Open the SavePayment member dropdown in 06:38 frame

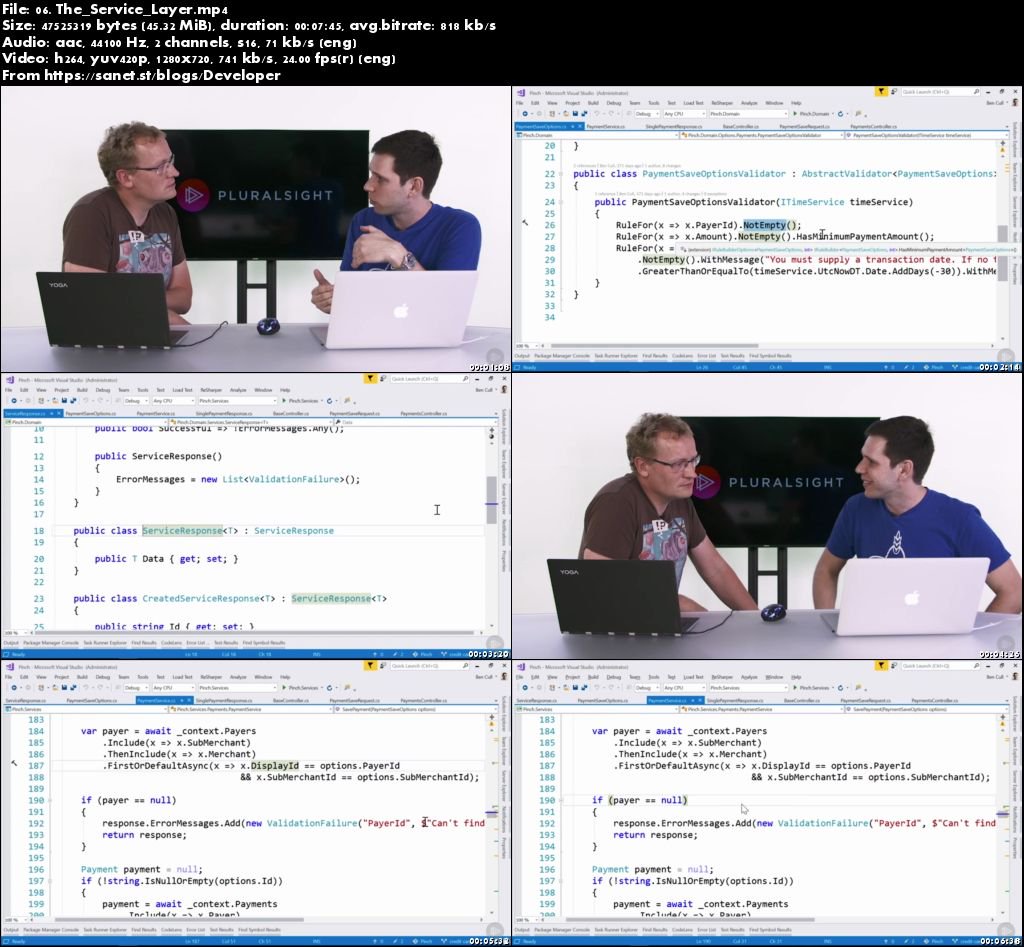point(926,709)
